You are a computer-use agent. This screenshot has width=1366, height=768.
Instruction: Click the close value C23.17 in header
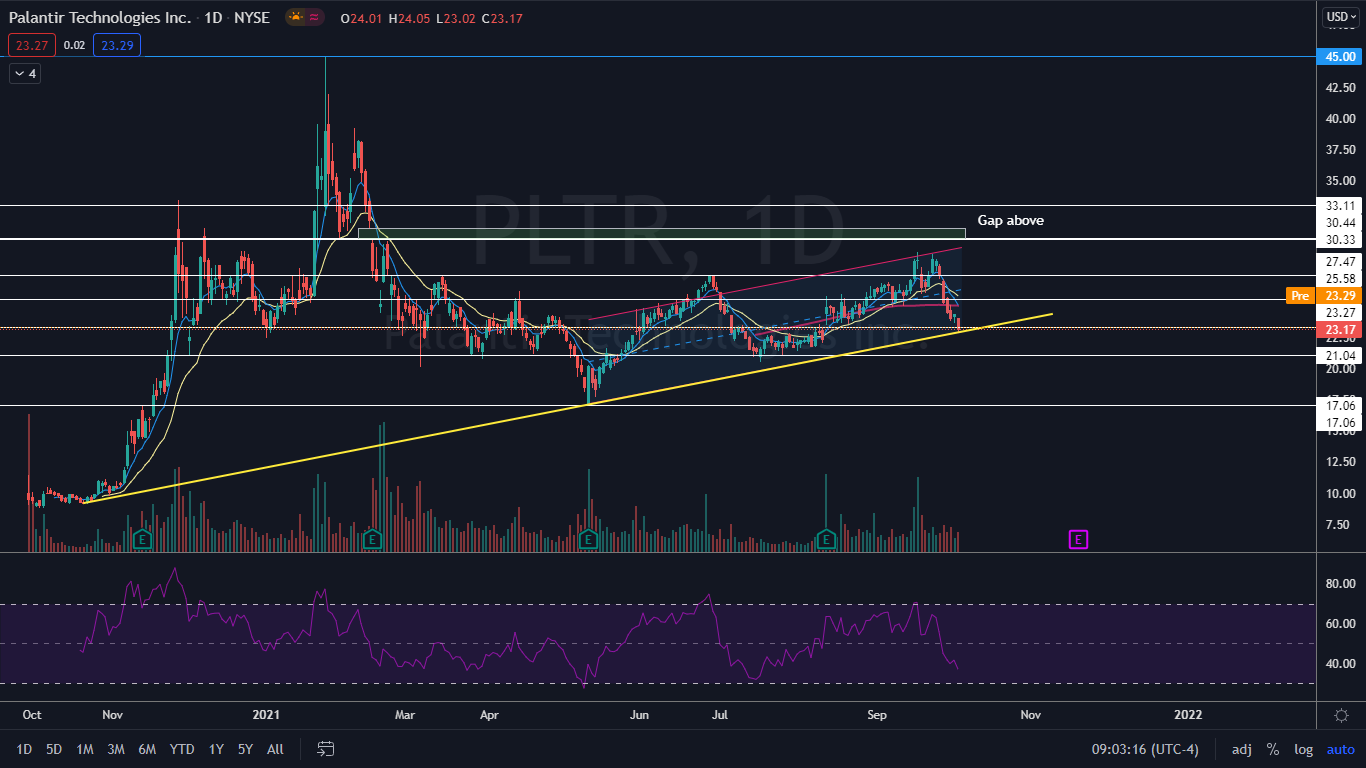click(x=502, y=19)
